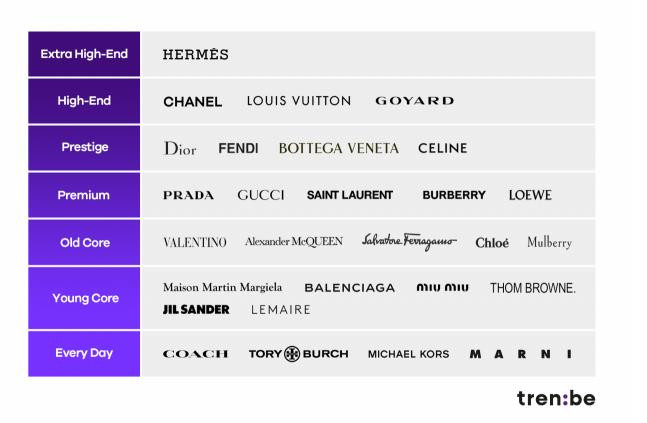Select the Tory Burch emblem logo
647x423 pixels.
click(x=292, y=354)
